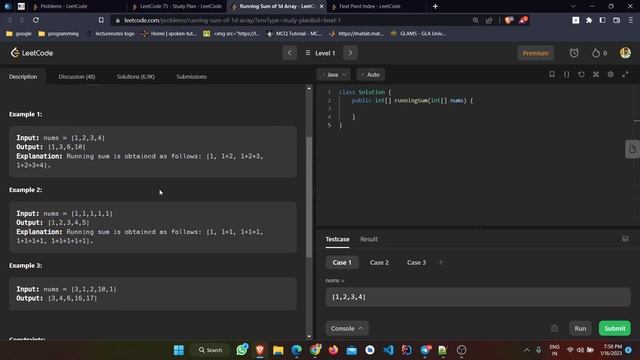Image resolution: width=640 pixels, height=360 pixels.
Task: Reload the page
Action: coord(36,20)
